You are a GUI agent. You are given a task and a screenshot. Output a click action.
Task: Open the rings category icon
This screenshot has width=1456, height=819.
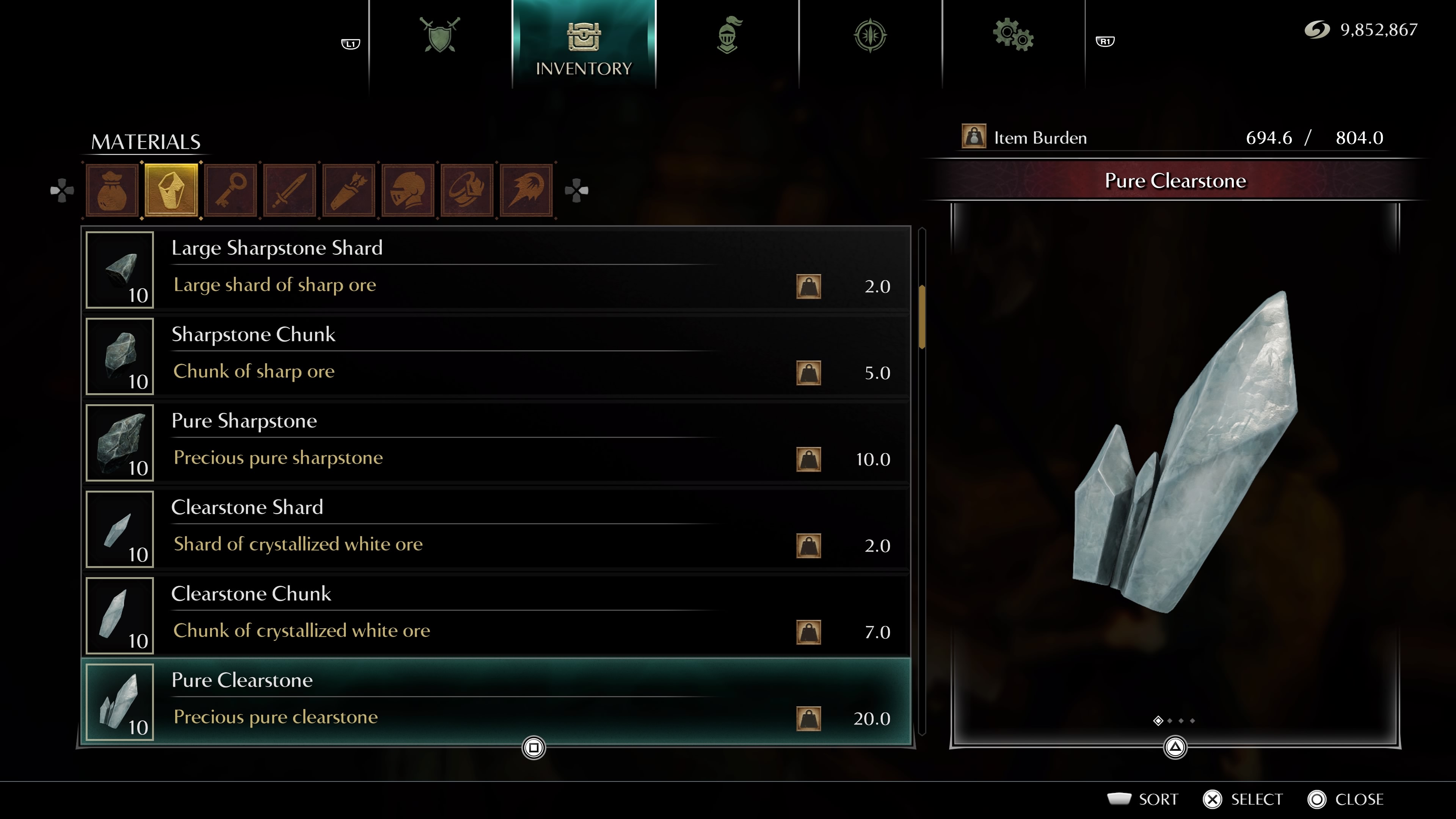(467, 190)
